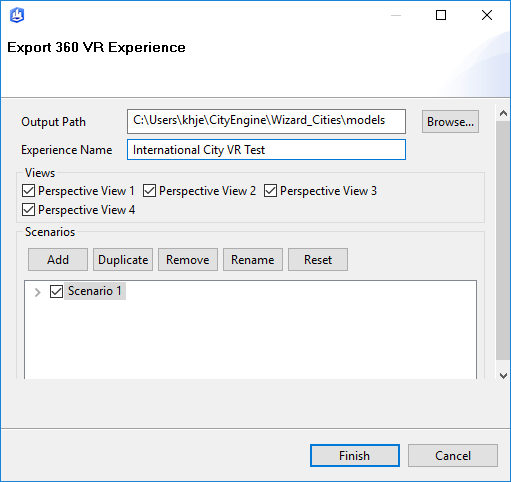The width and height of the screenshot is (511, 482).
Task: Toggle the Perspective View 3 checkbox
Action: [x=270, y=191]
